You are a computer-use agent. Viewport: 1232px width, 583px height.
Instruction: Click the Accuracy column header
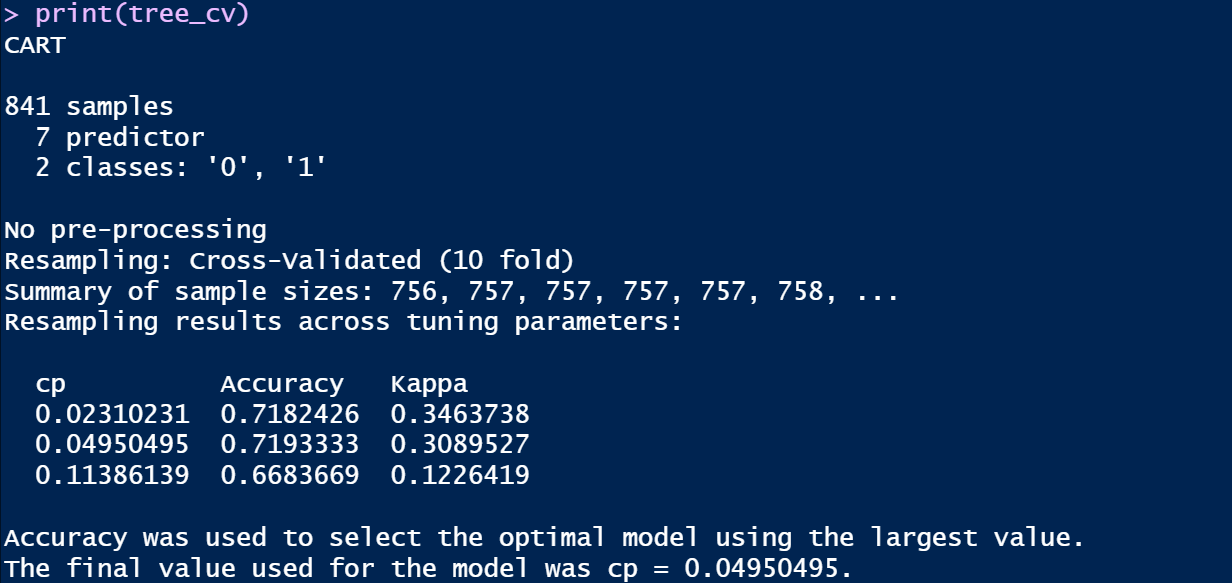282,384
